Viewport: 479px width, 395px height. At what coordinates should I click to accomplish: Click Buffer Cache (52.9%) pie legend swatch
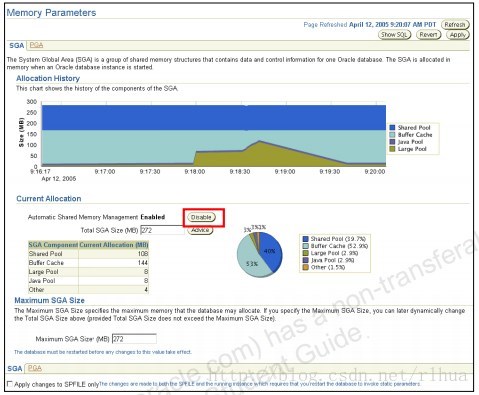[x=305, y=246]
